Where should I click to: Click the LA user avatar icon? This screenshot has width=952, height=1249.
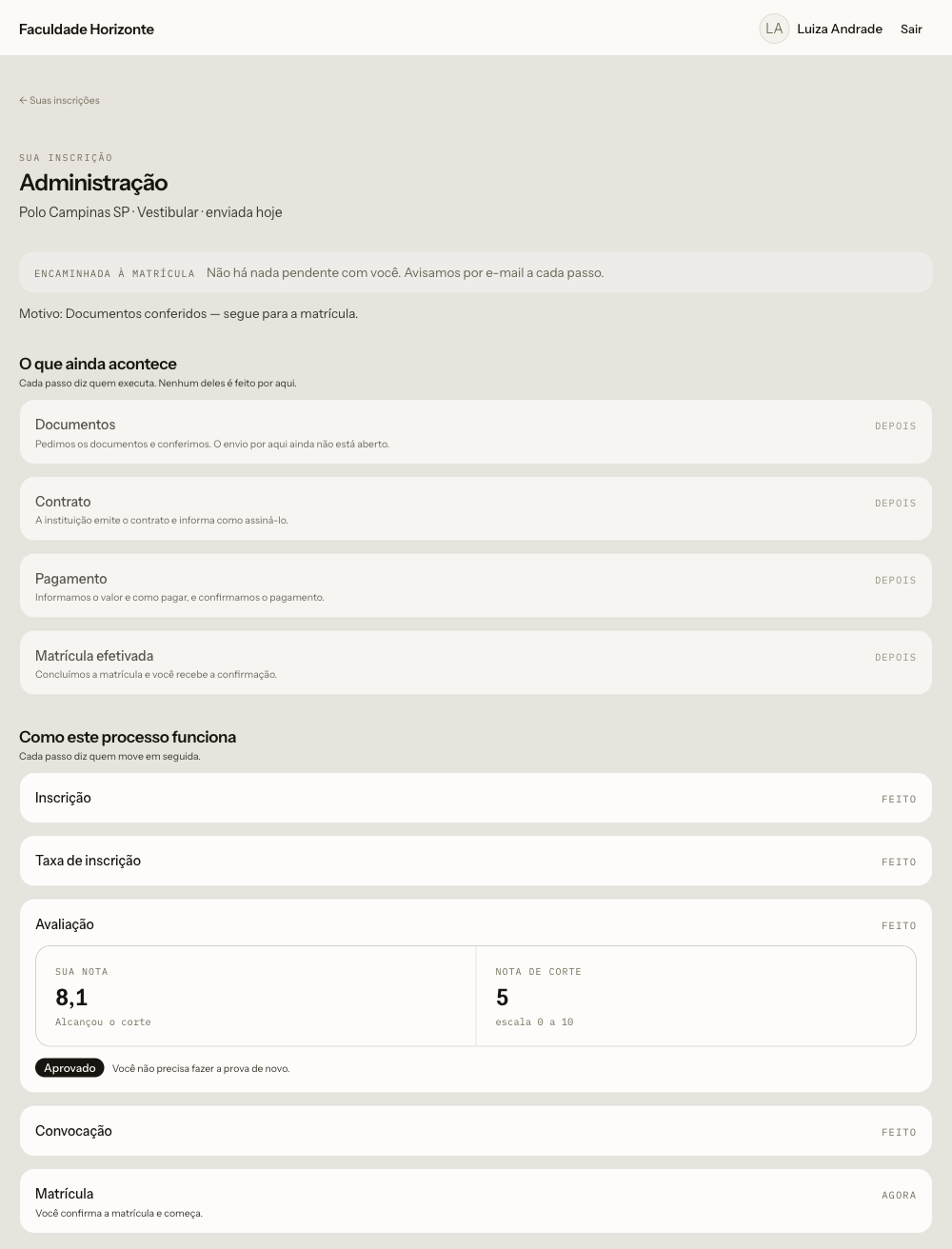[774, 29]
